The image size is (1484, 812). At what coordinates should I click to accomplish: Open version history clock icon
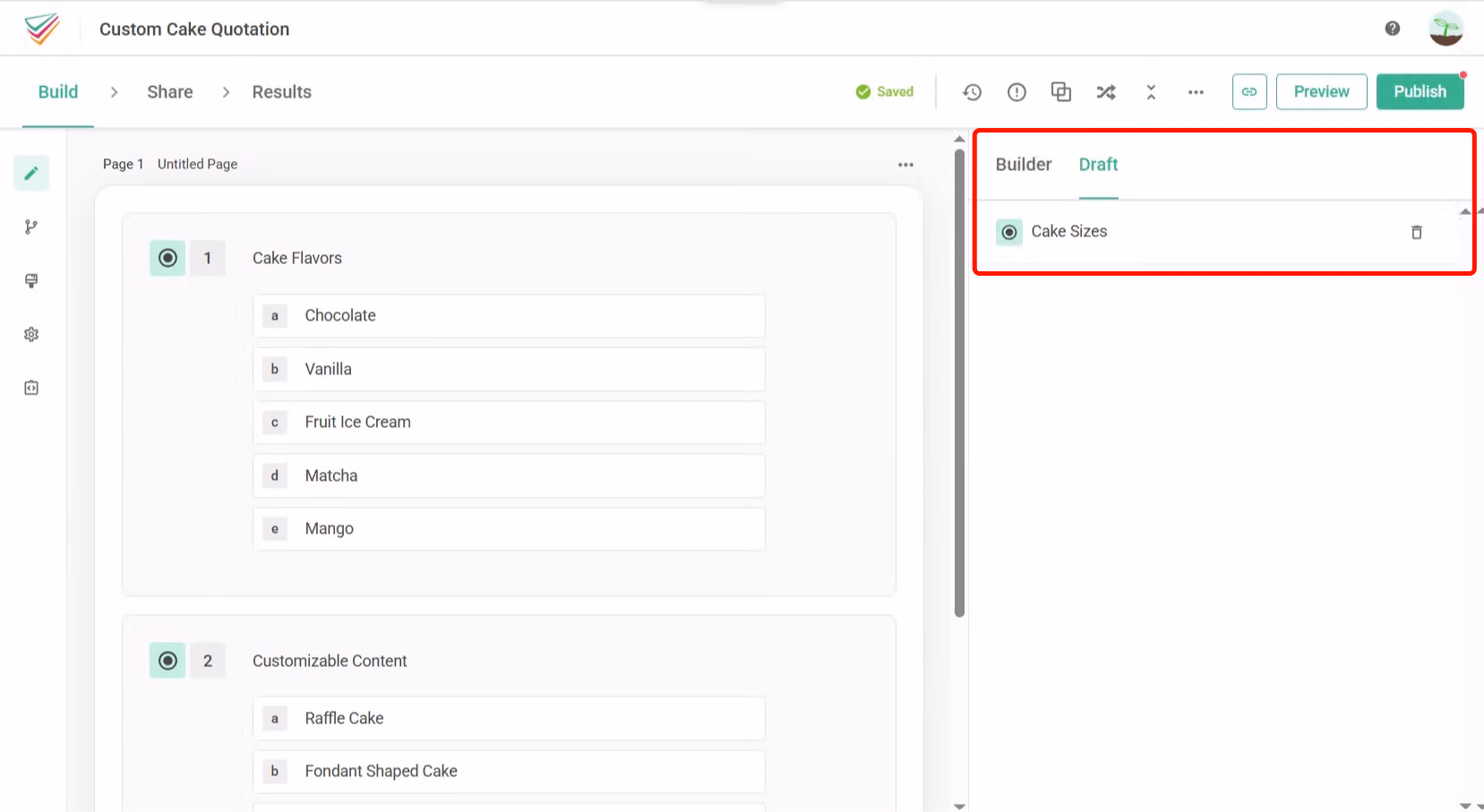pos(973,92)
